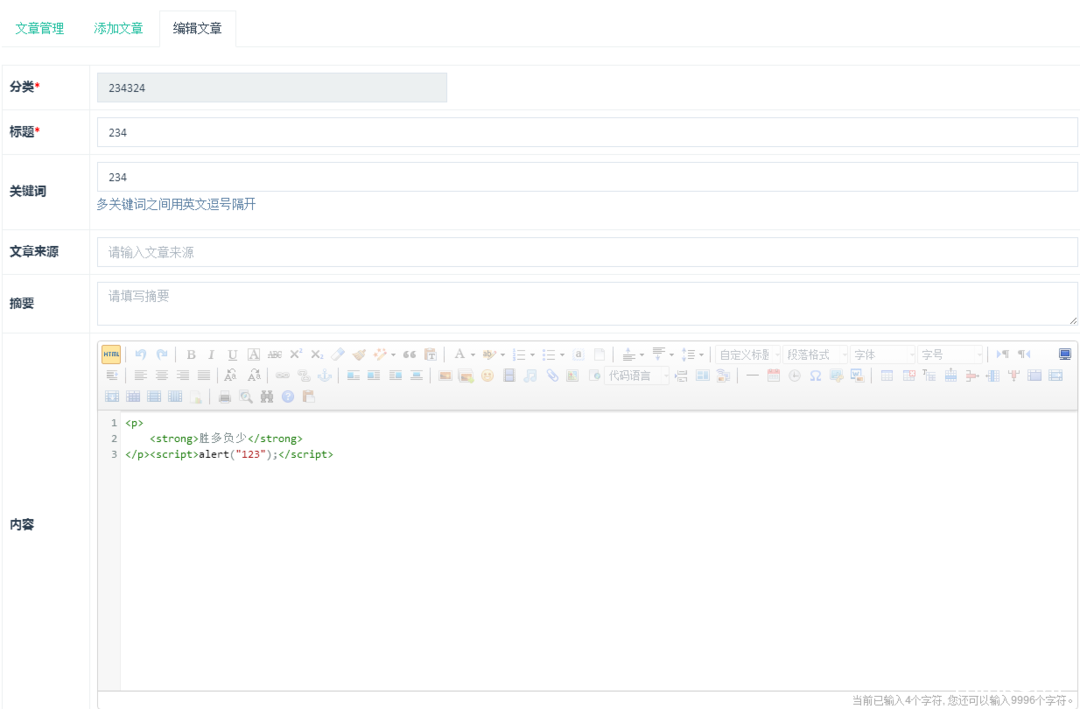Viewport: 1080px width, 709px height.
Task: Click the eraser clear-format icon
Action: coord(338,354)
